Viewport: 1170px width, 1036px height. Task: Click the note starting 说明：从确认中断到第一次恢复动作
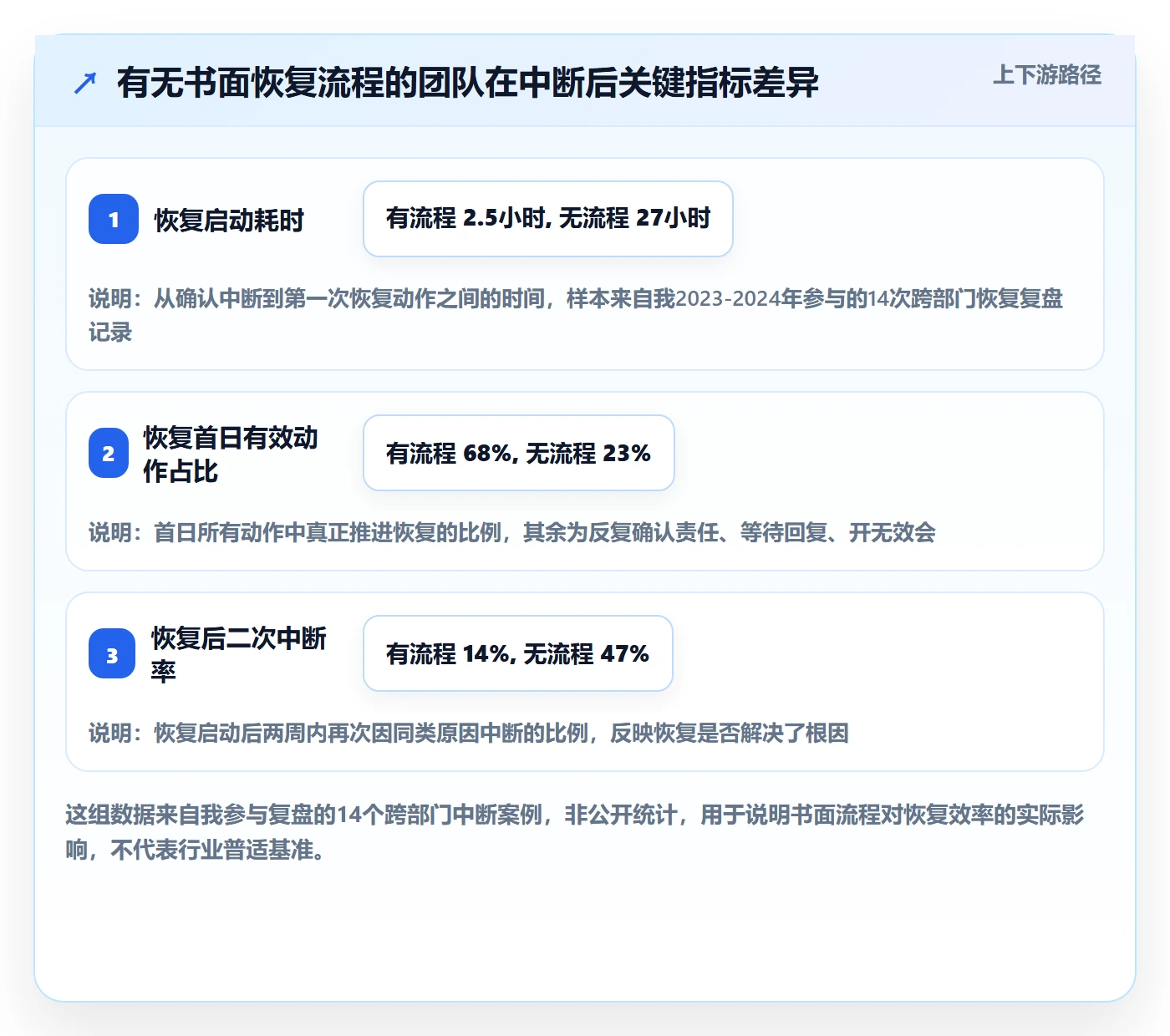pyautogui.click(x=576, y=315)
